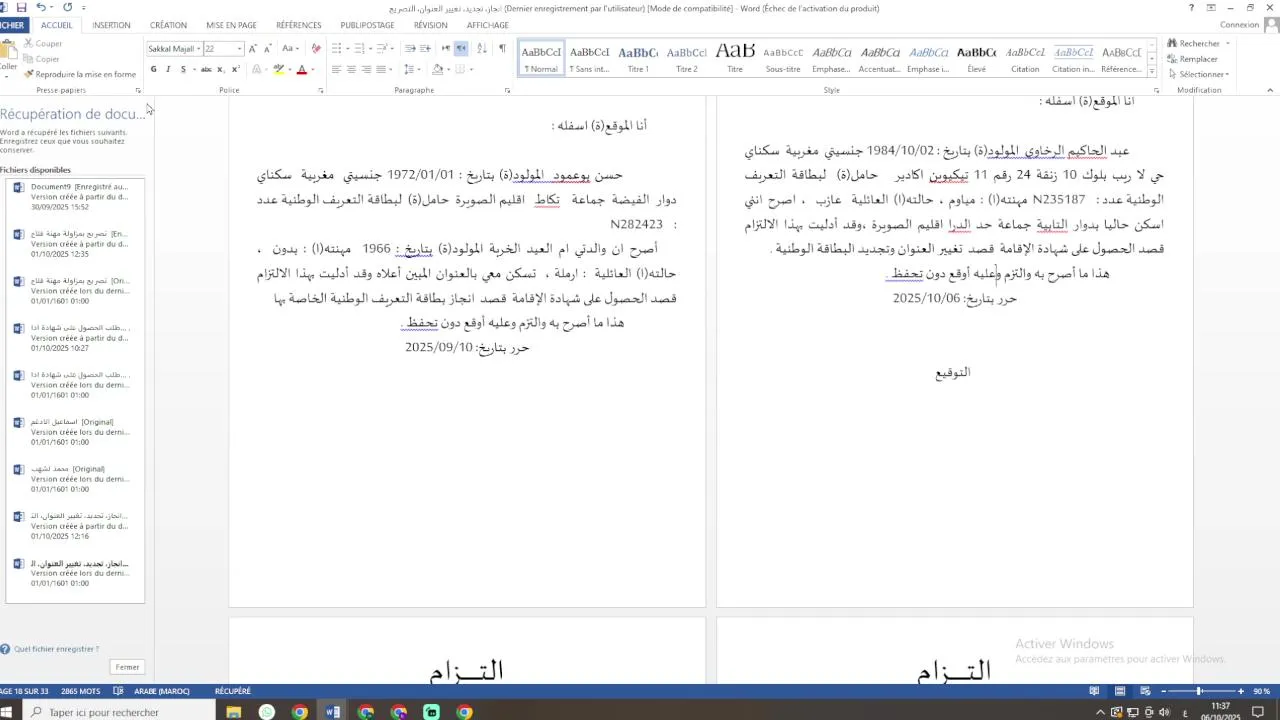Click the zoom slider handle
This screenshot has height=720, width=1280.
(1199, 691)
